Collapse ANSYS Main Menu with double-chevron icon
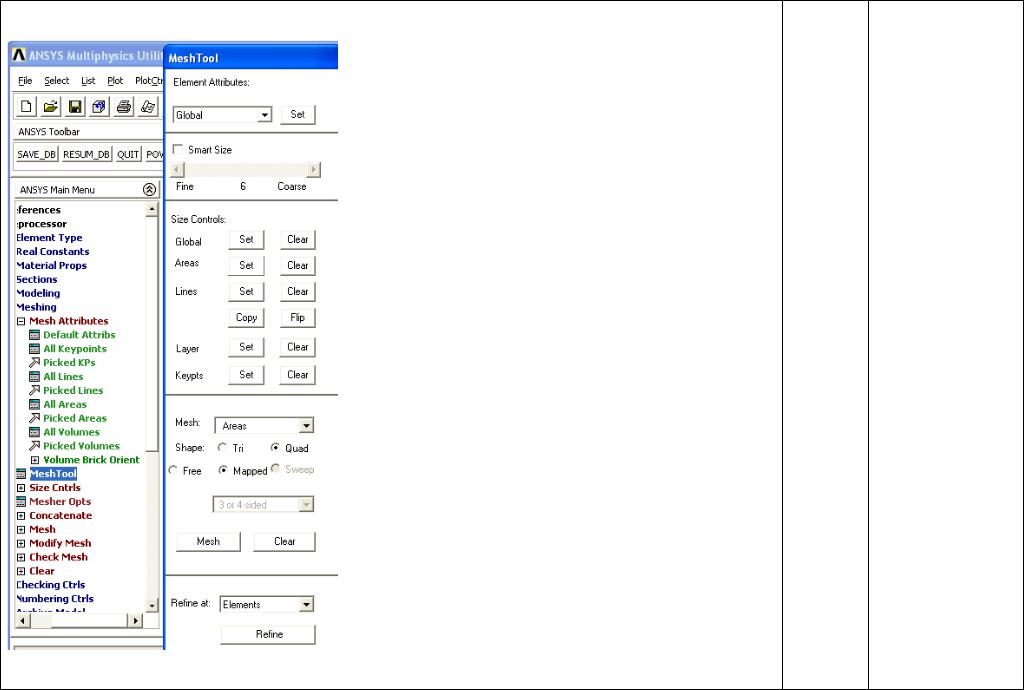 [x=149, y=189]
